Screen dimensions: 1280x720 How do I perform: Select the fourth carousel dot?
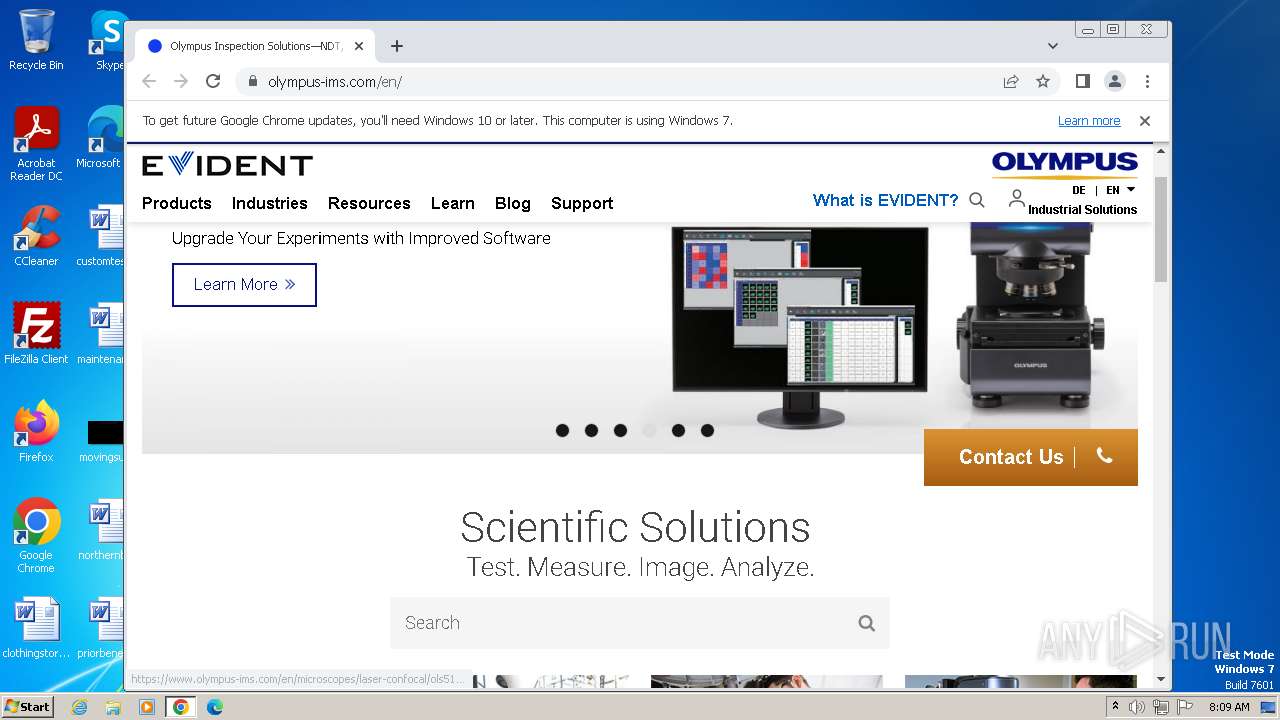pos(649,431)
